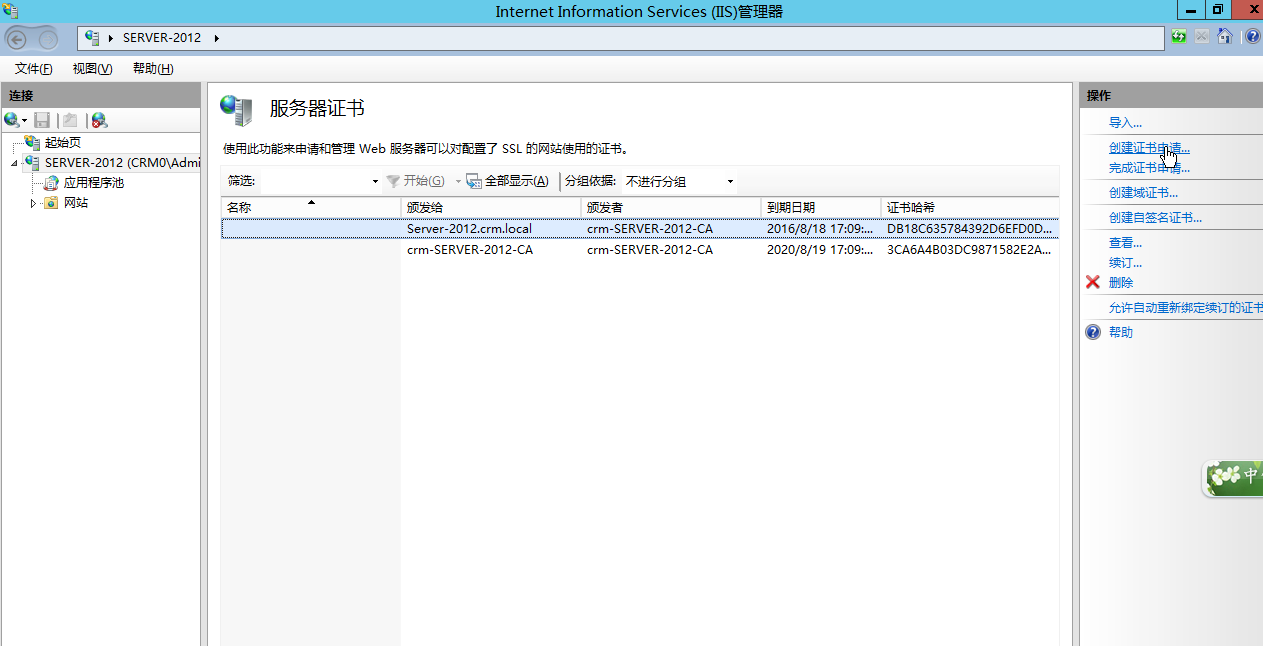Click the Up folder icon in the 连接 toolbar
This screenshot has width=1263, height=646.
(x=70, y=120)
